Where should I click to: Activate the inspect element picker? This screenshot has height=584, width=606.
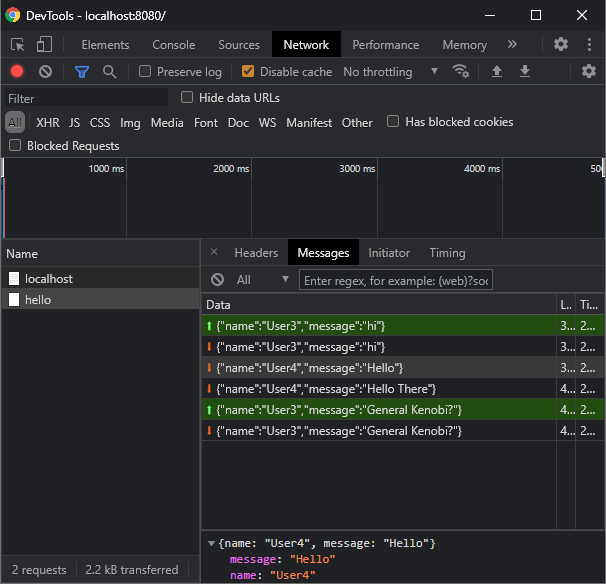pyautogui.click(x=18, y=45)
